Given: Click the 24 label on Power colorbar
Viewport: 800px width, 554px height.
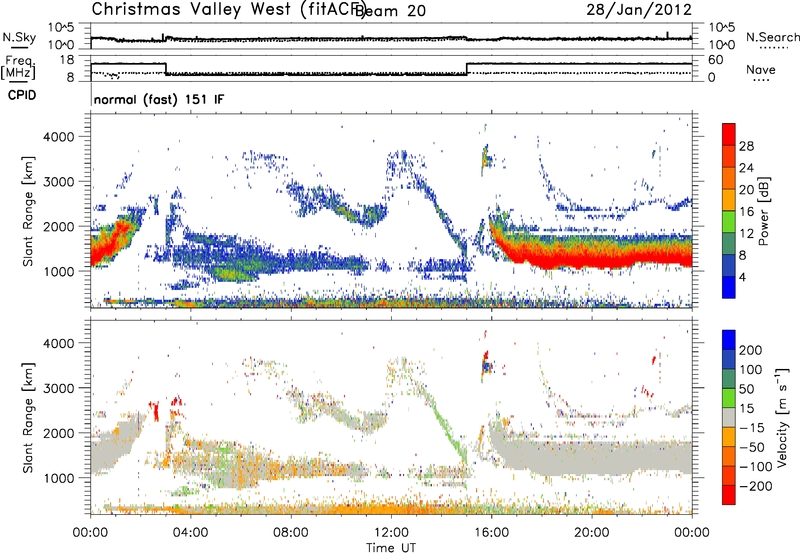Looking at the screenshot, I should pos(746,168).
